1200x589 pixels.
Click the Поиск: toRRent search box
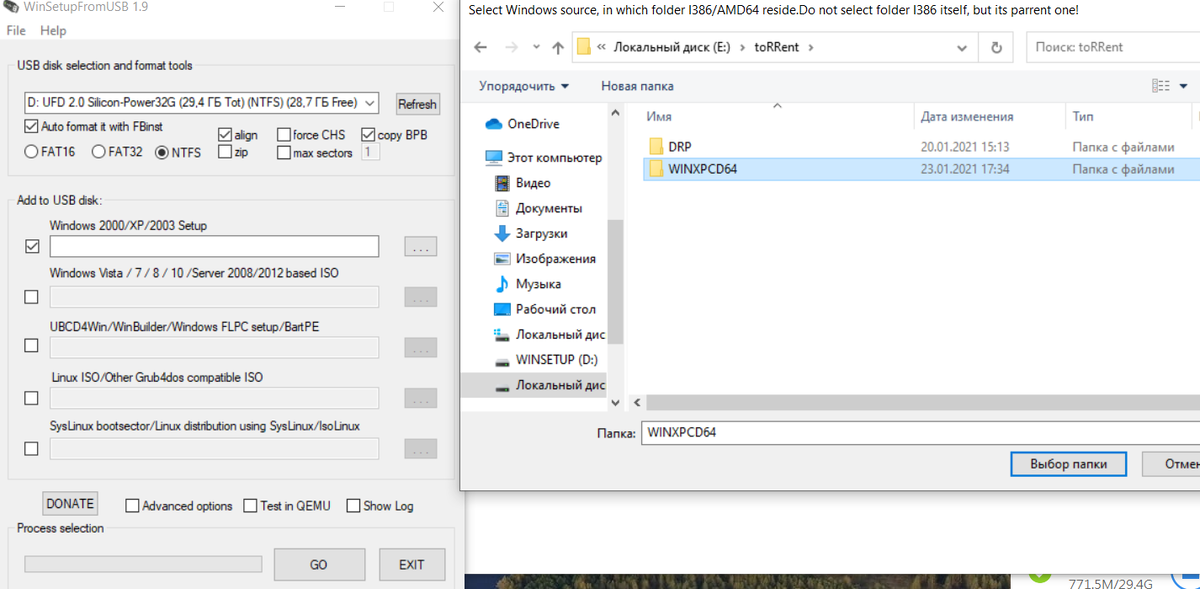pos(1112,47)
